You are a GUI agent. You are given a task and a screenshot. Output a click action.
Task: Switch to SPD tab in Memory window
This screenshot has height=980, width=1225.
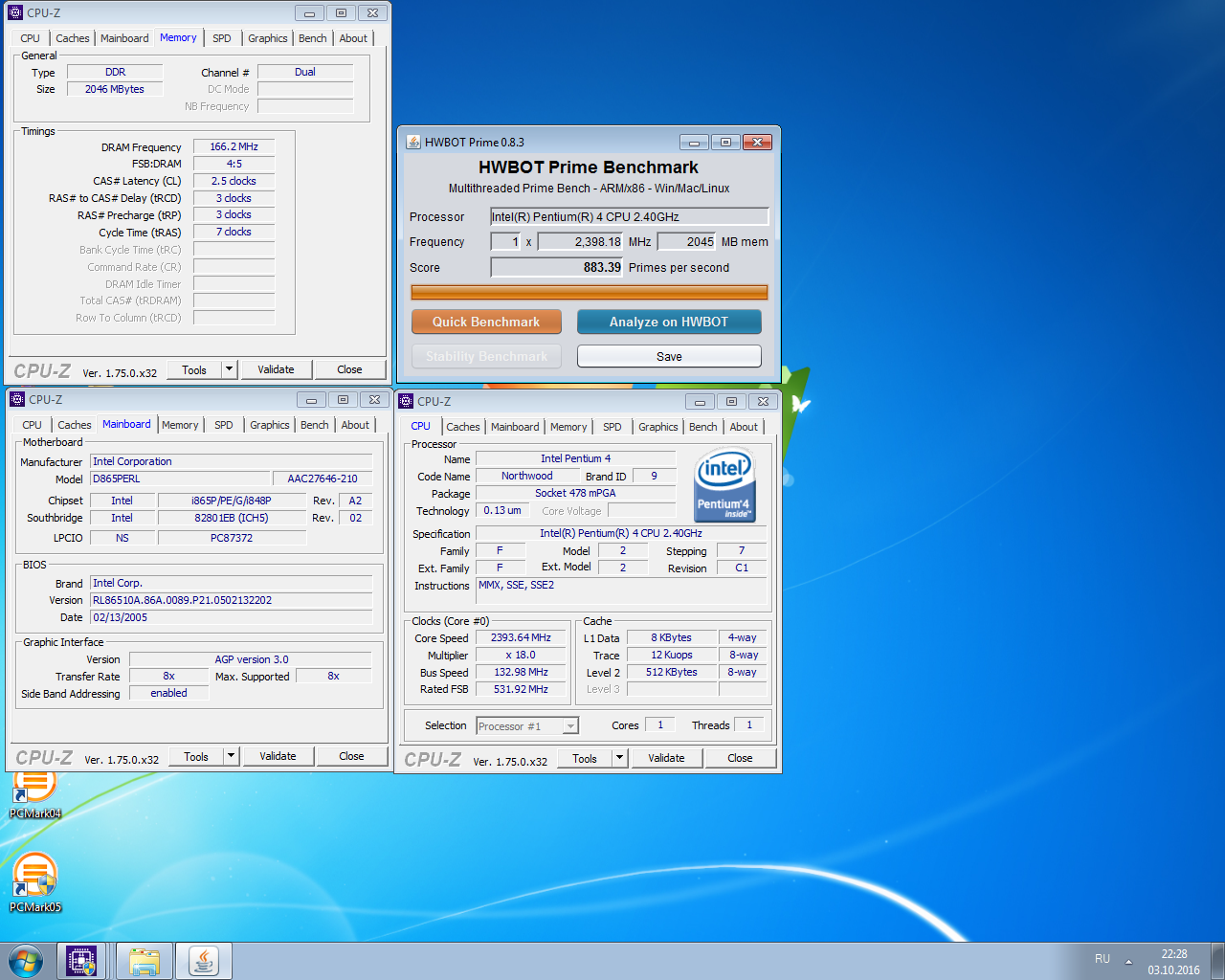click(222, 38)
